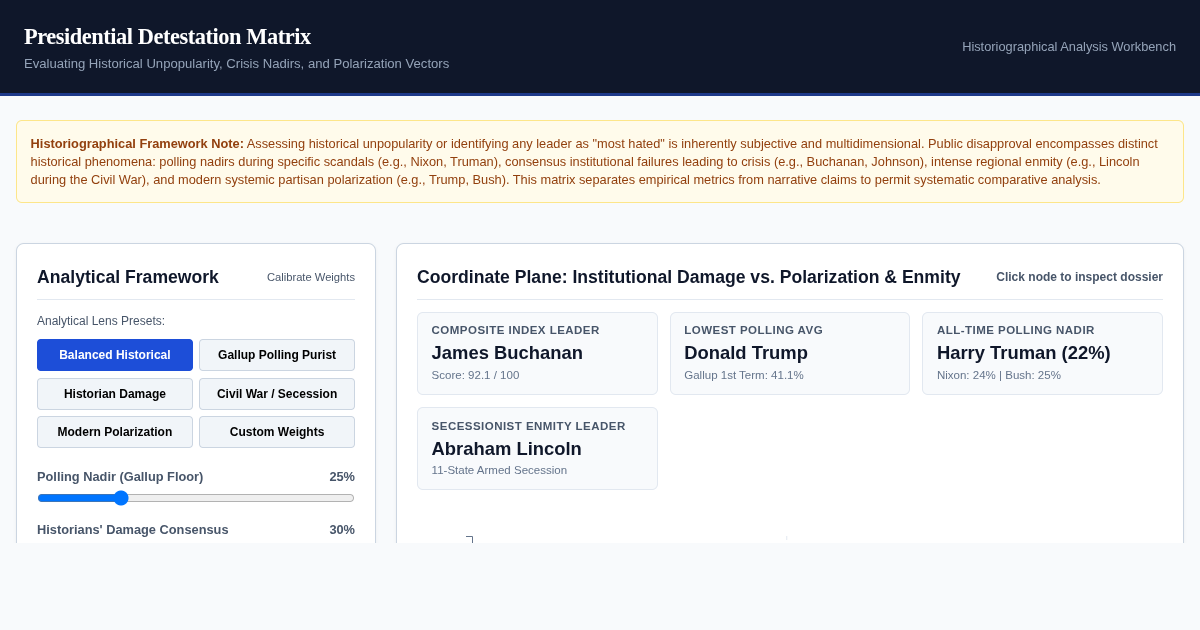This screenshot has width=1200, height=630.
Task: Activate the Modern Polarization preset
Action: (x=115, y=432)
